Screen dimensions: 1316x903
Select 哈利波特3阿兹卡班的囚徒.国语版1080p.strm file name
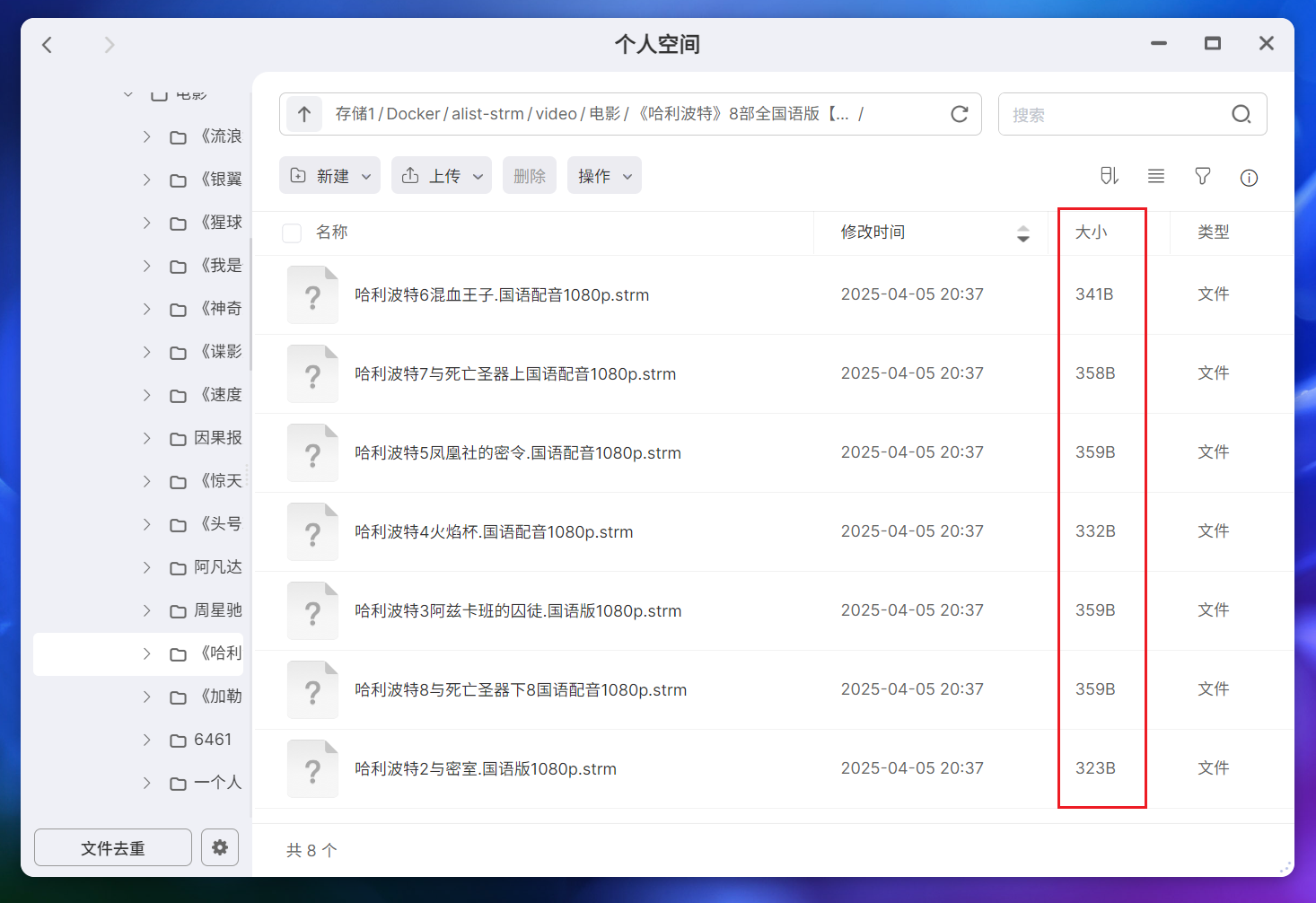point(518,611)
